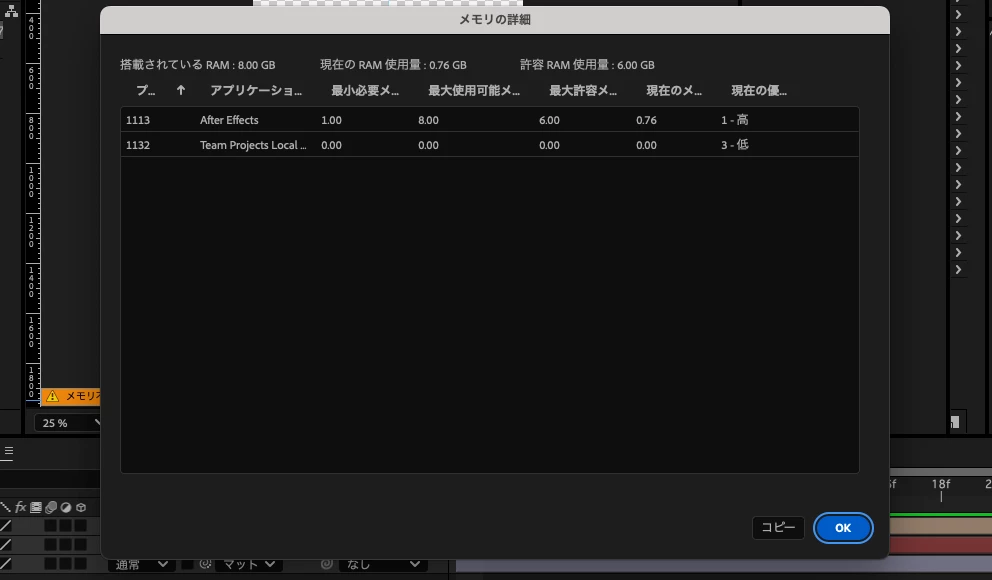
Task: Enable adjustment layer on red-bar layer row
Action: tap(65, 545)
